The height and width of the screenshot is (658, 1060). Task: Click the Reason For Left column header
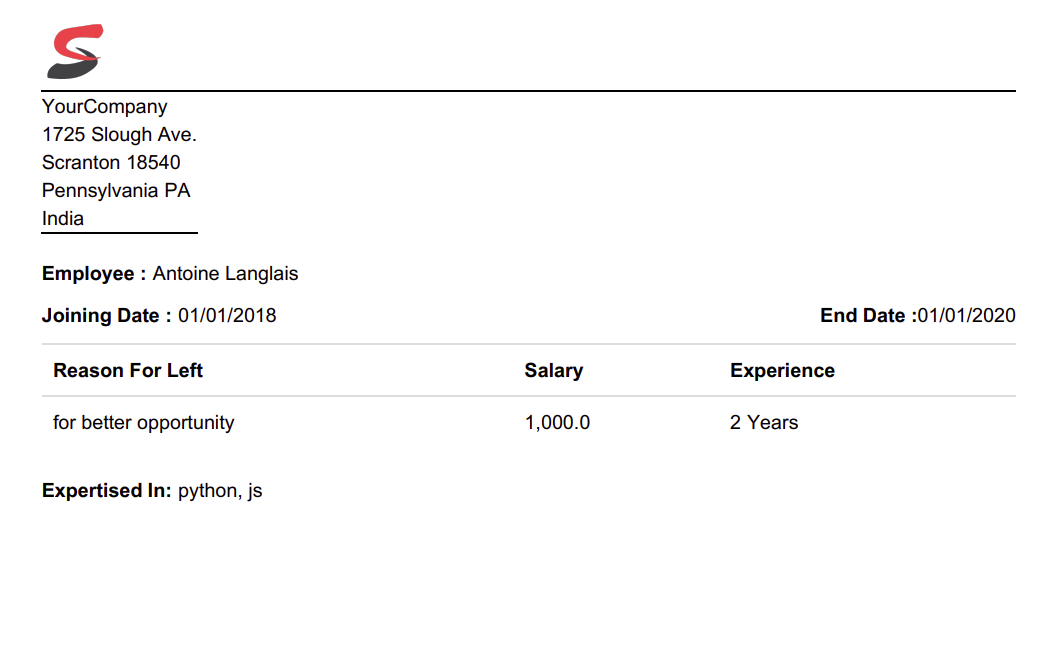click(128, 371)
